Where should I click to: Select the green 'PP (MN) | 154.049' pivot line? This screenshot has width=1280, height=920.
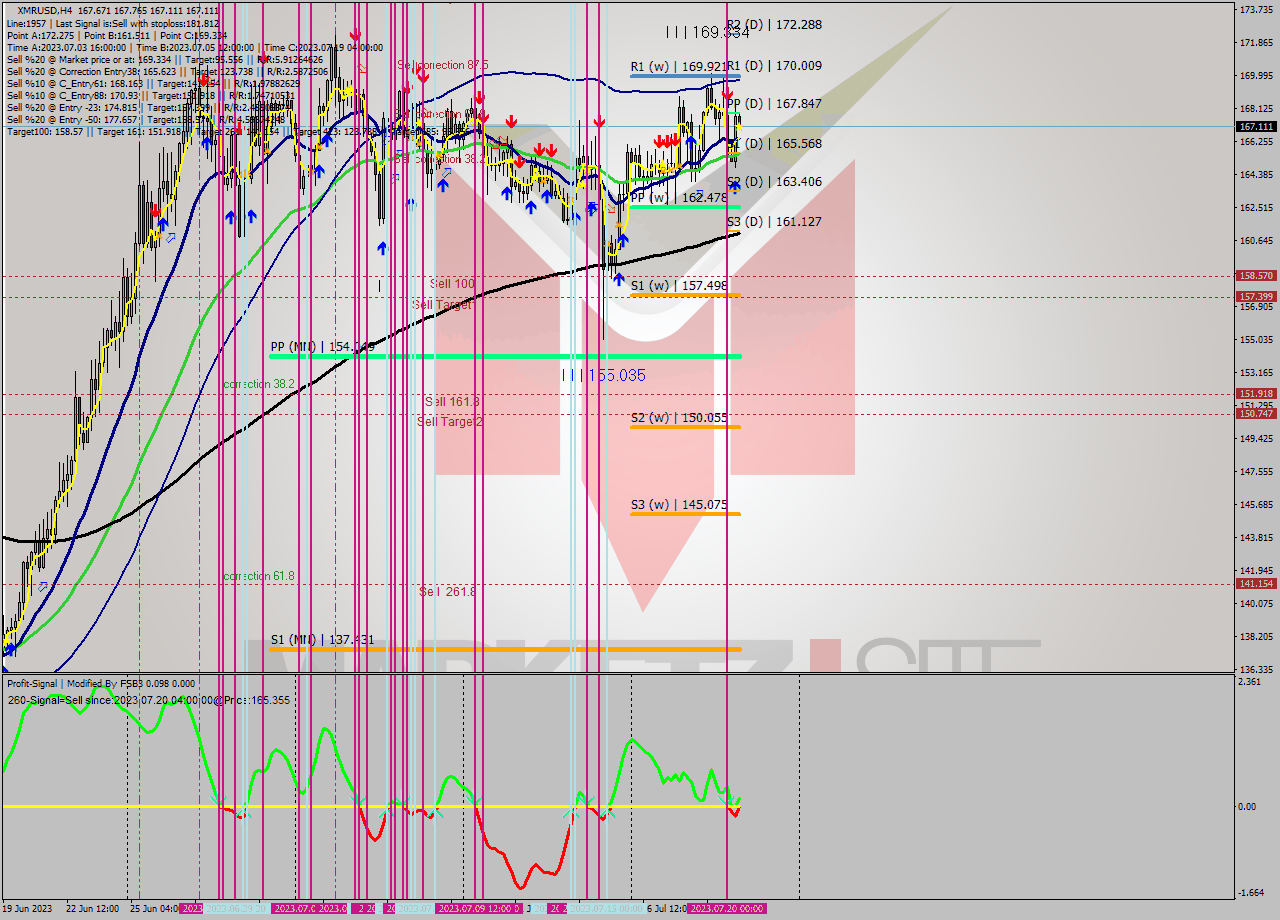[x=500, y=355]
